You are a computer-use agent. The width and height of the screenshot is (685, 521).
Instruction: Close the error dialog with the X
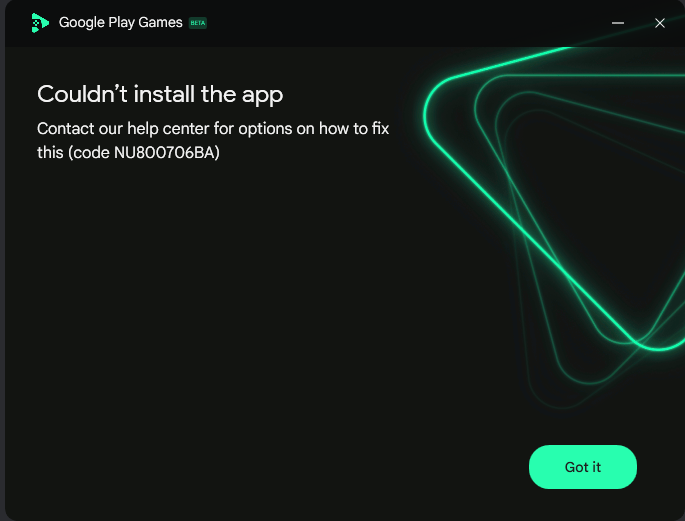pos(660,23)
